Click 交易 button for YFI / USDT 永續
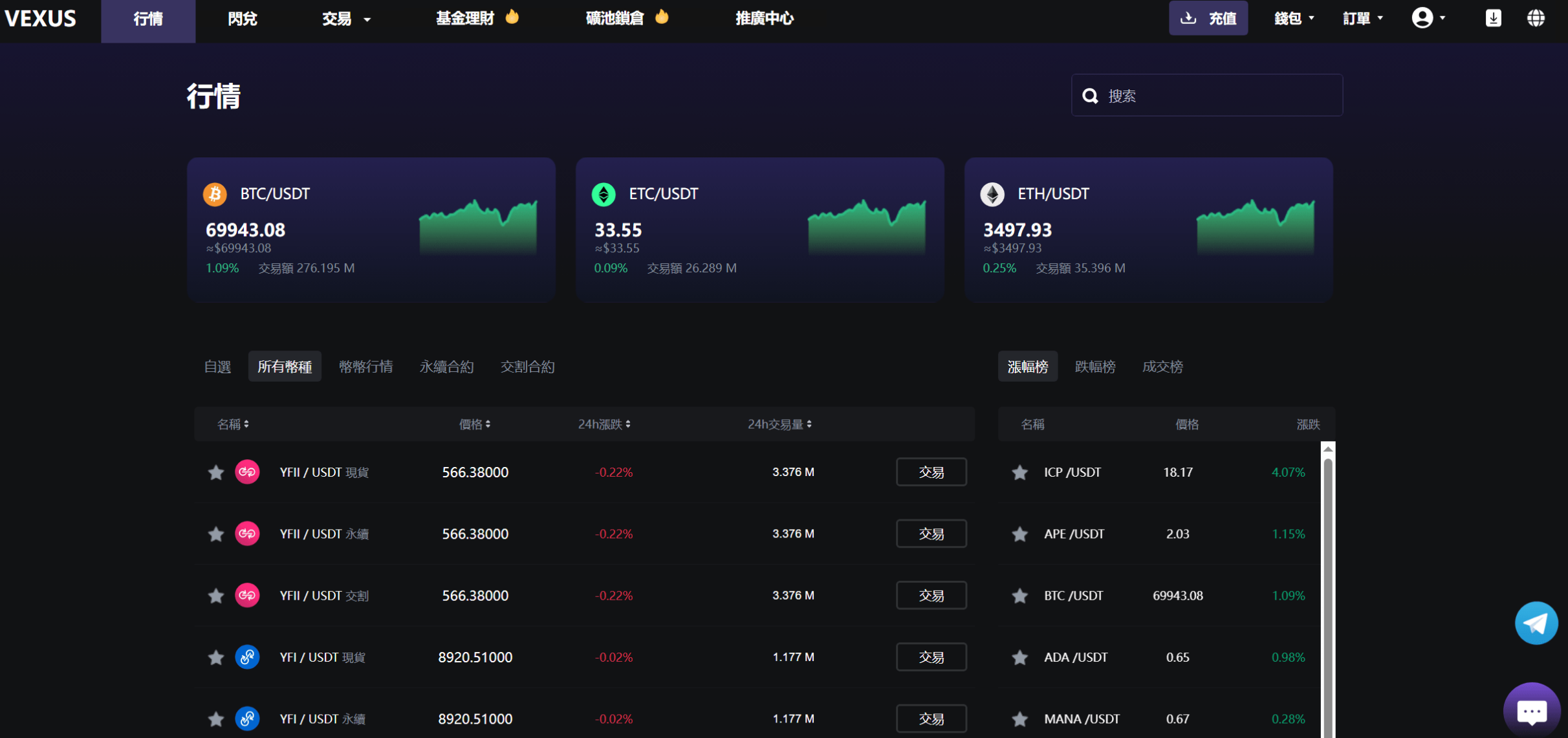The width and height of the screenshot is (1568, 738). click(931, 719)
